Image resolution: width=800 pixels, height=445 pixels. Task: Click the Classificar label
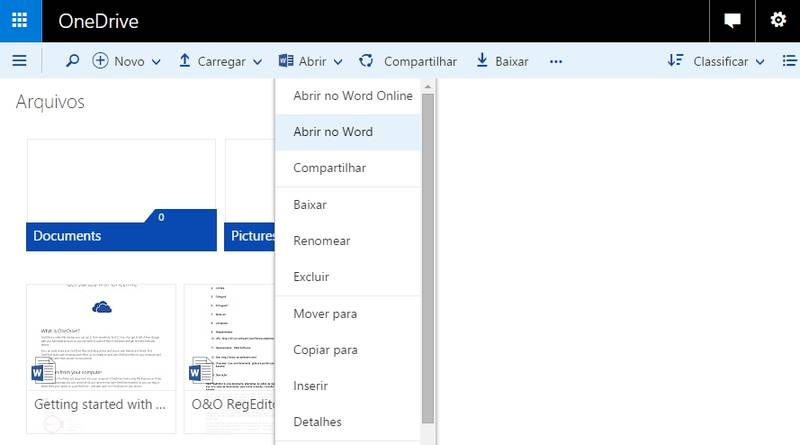point(720,61)
